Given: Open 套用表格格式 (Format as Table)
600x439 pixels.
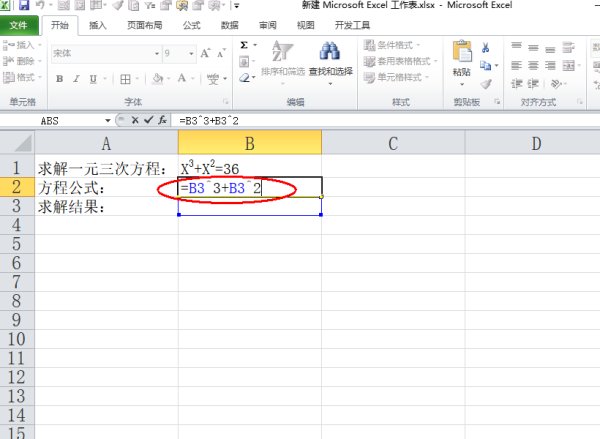Looking at the screenshot, I should [401, 61].
